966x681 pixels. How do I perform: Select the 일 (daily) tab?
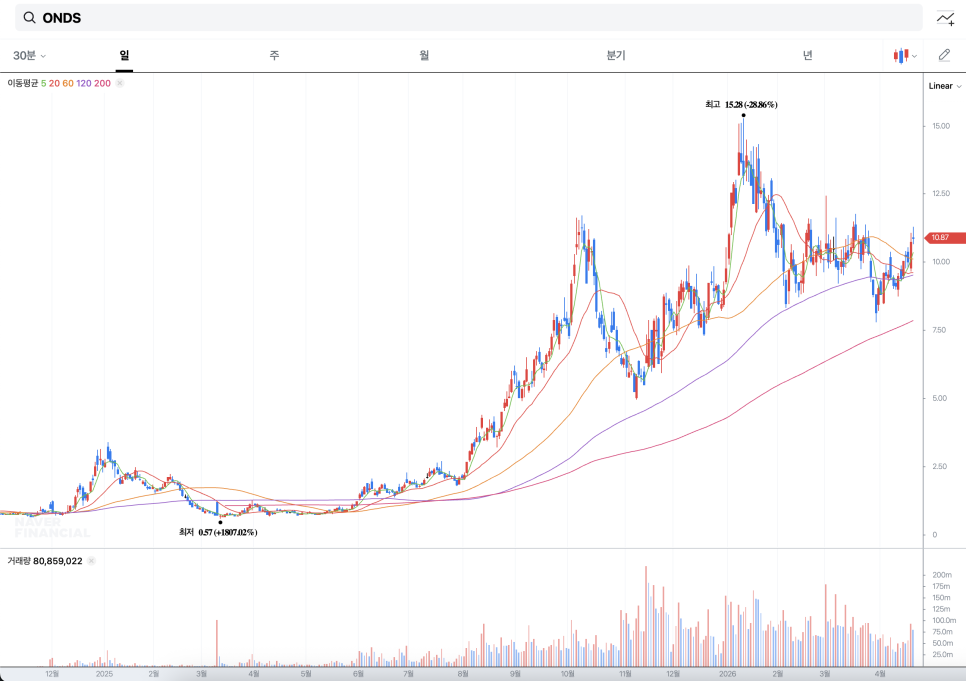click(x=124, y=56)
